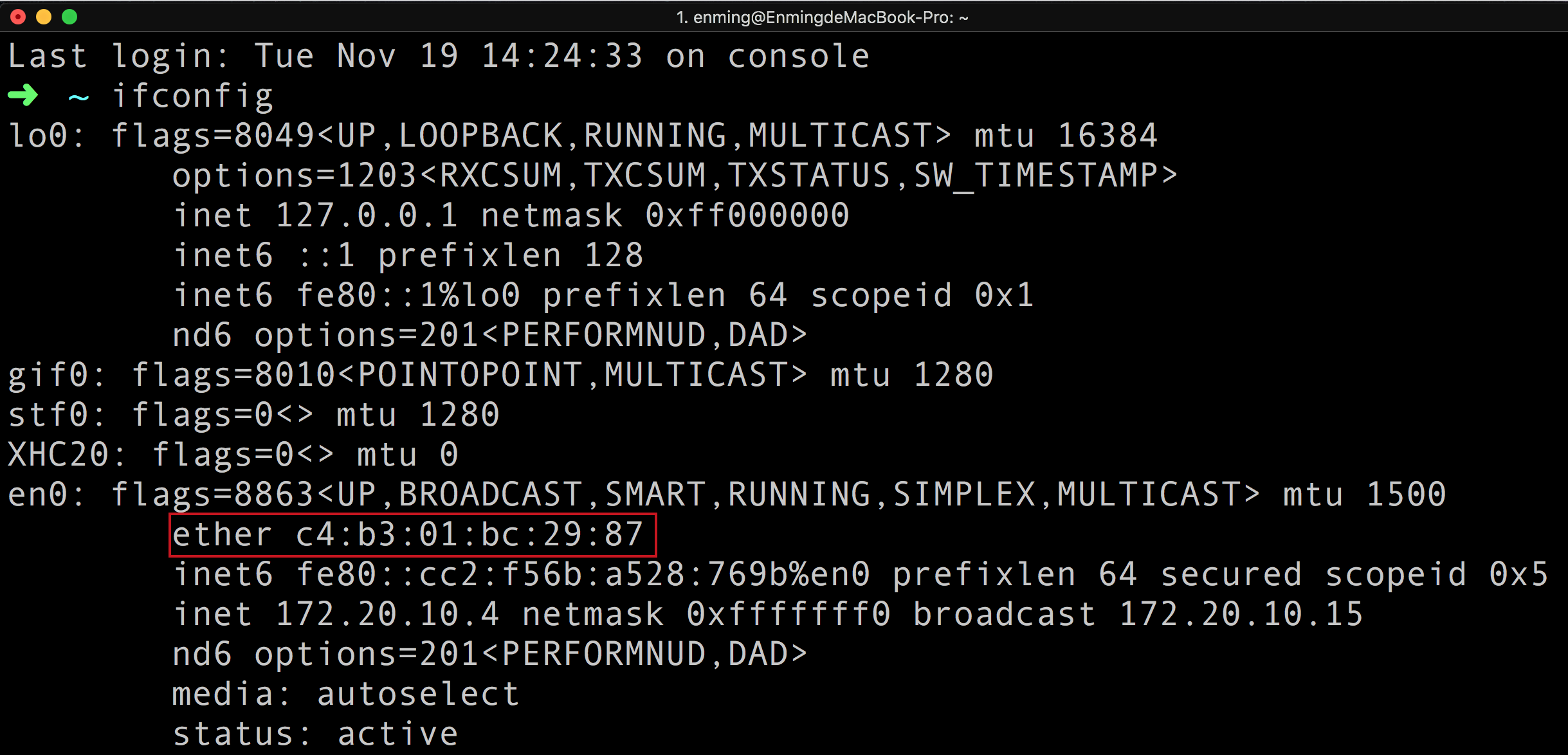This screenshot has height=755, width=1568.
Task: Click the broadcast address 172.20.10.15
Action: click(x=1241, y=614)
